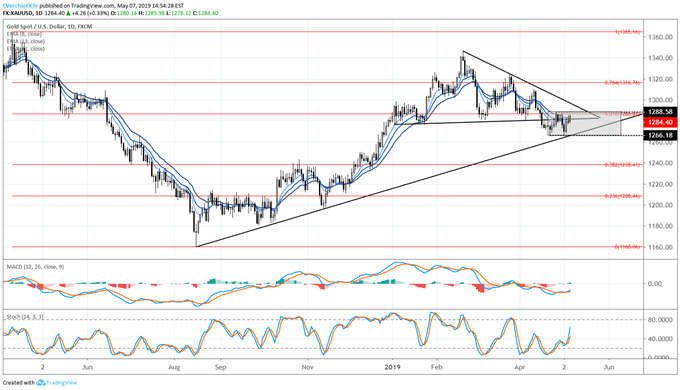Click the MACD (12, 26, close, 9) label
680x390 pixels.
[x=35, y=267]
